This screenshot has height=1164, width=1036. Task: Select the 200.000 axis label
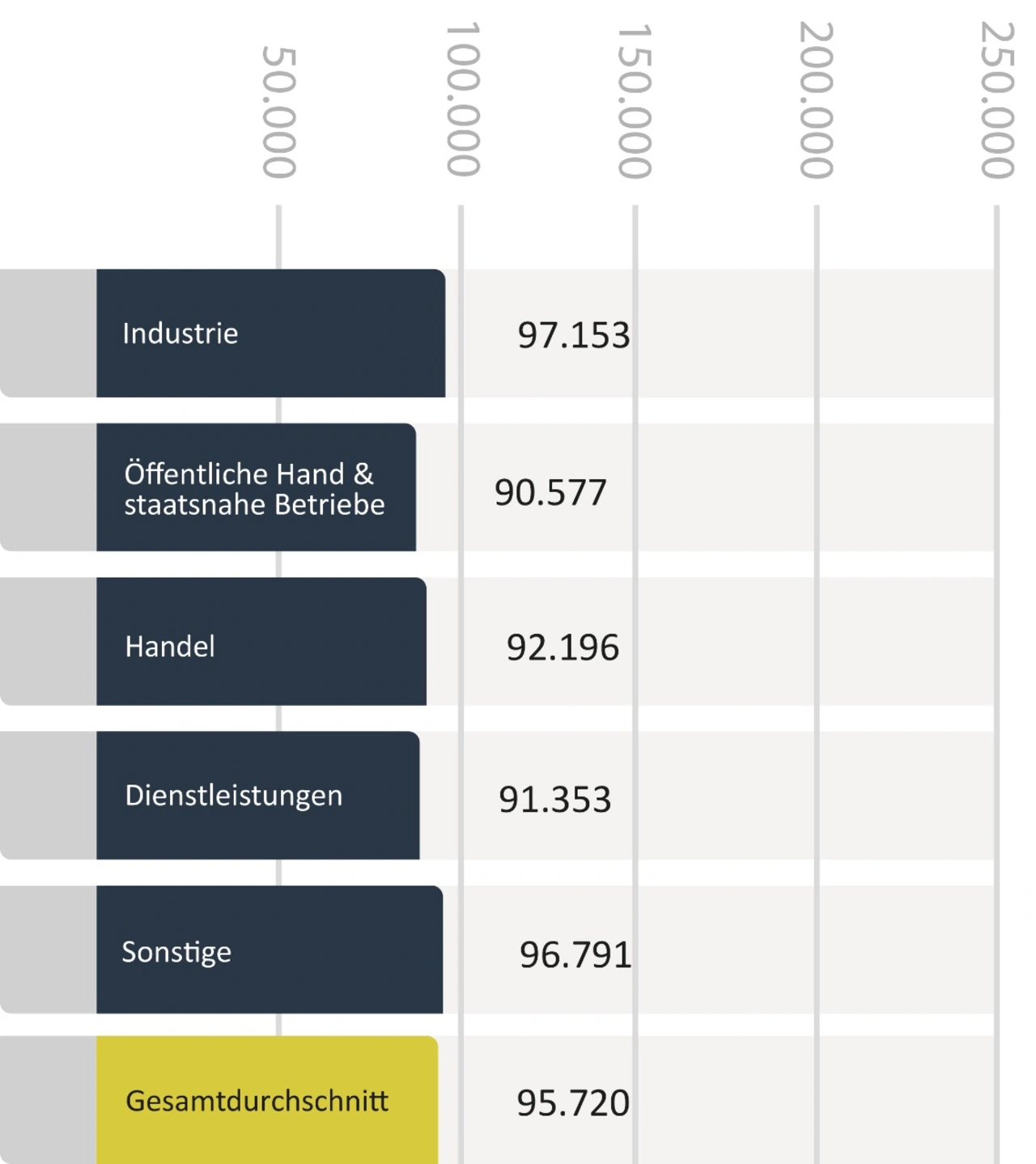tap(816, 100)
